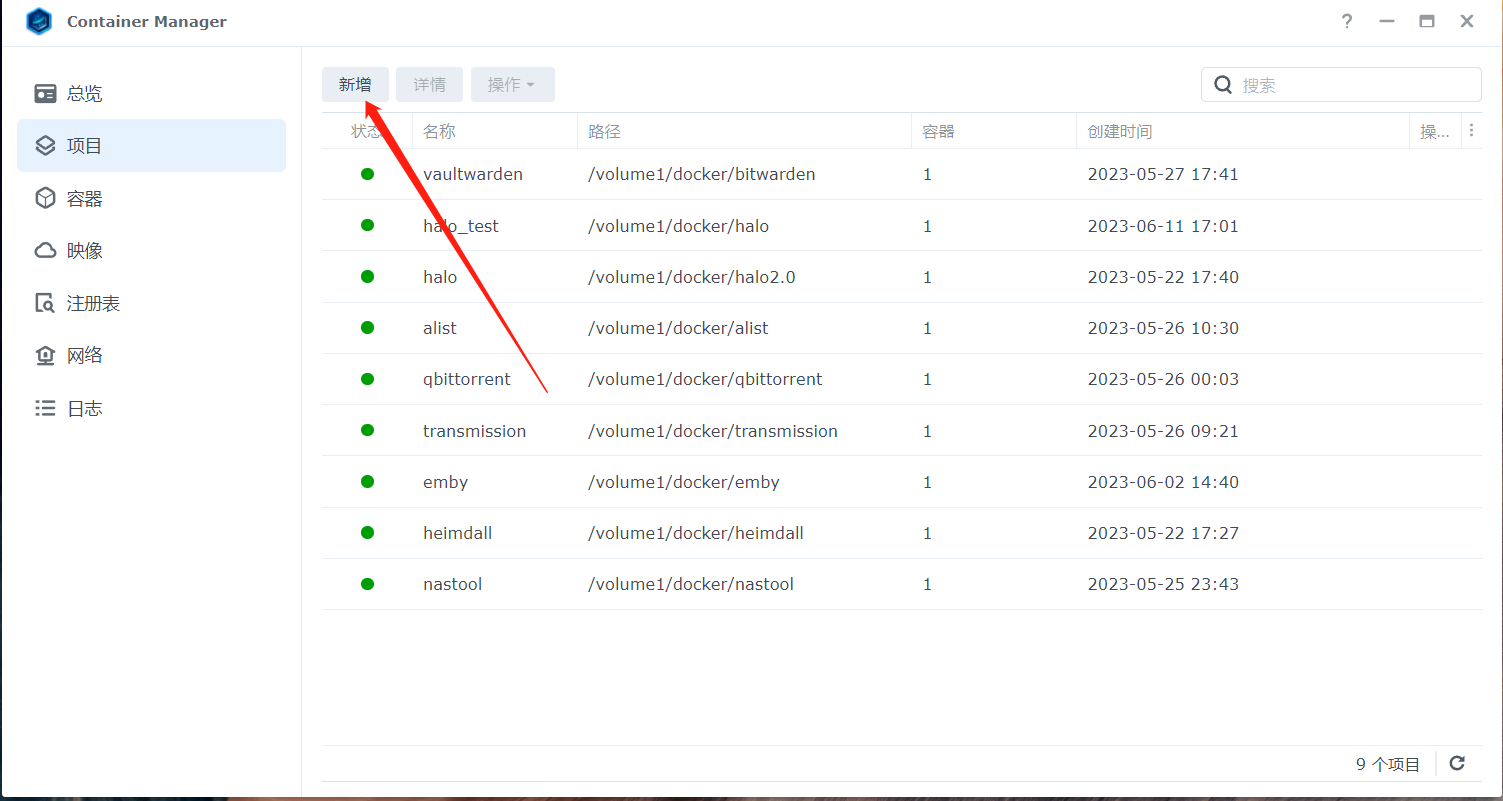Screen dimensions: 1503x801
Task: Sort by 创建时间 column header
Action: coord(1243,131)
